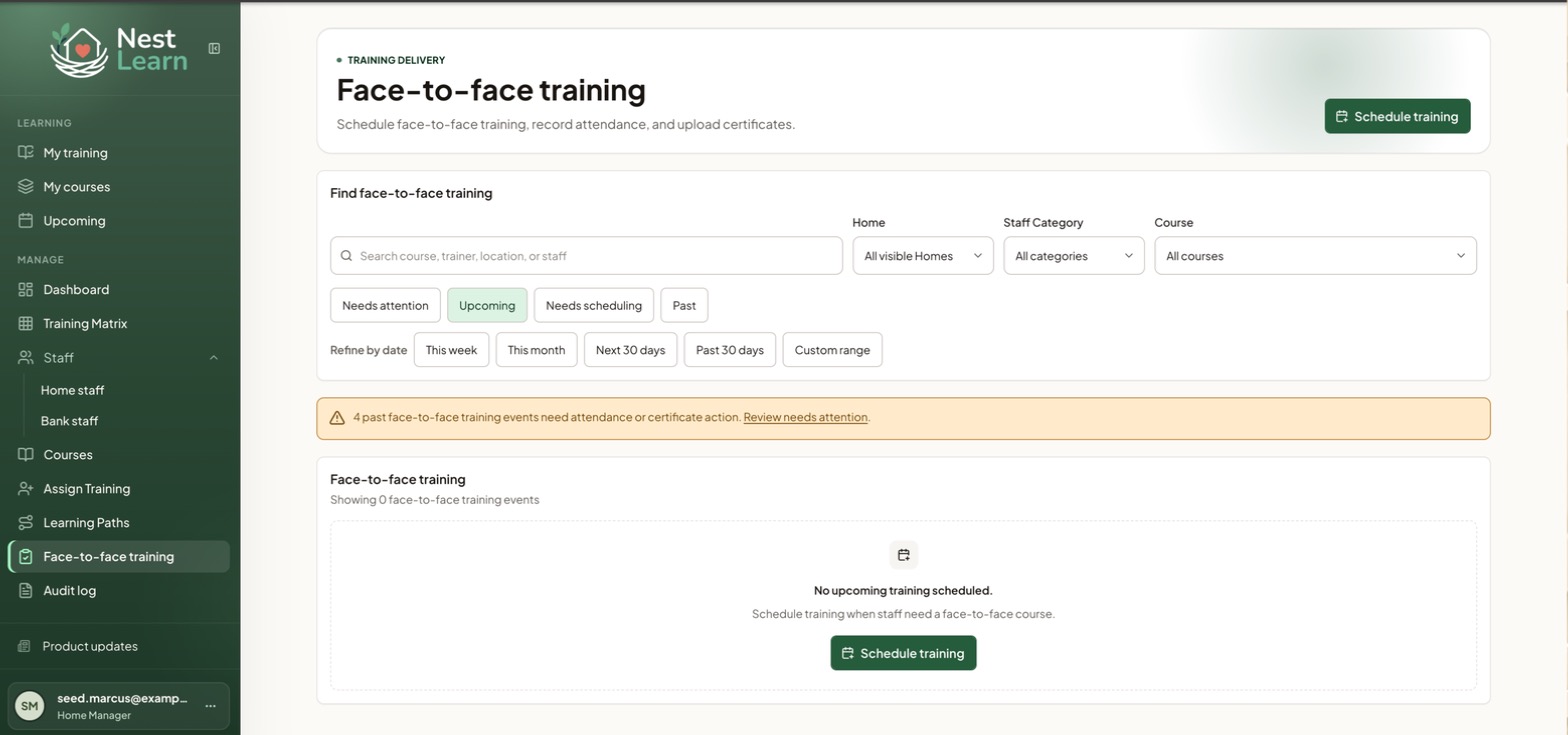The height and width of the screenshot is (735, 1568).
Task: Open the Audit log page
Action: (x=119, y=591)
